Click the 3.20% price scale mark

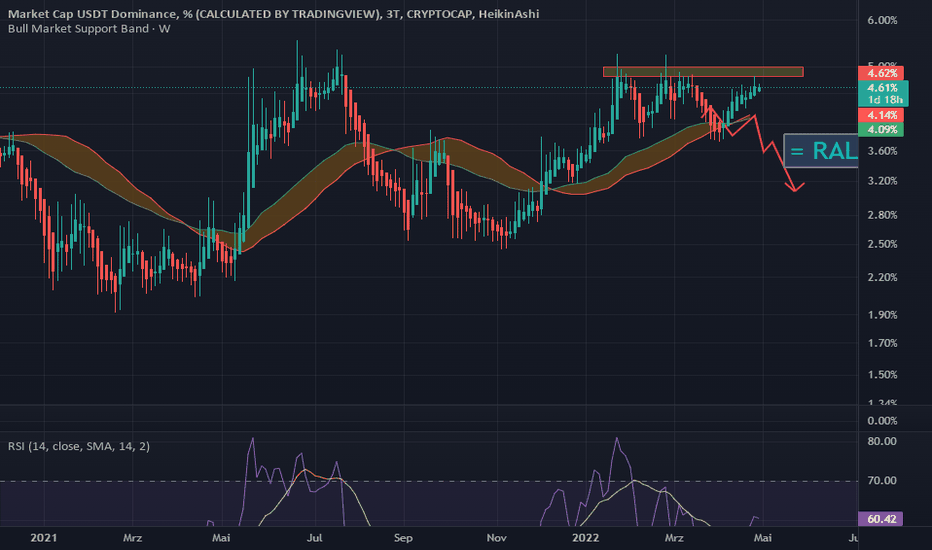(x=882, y=181)
